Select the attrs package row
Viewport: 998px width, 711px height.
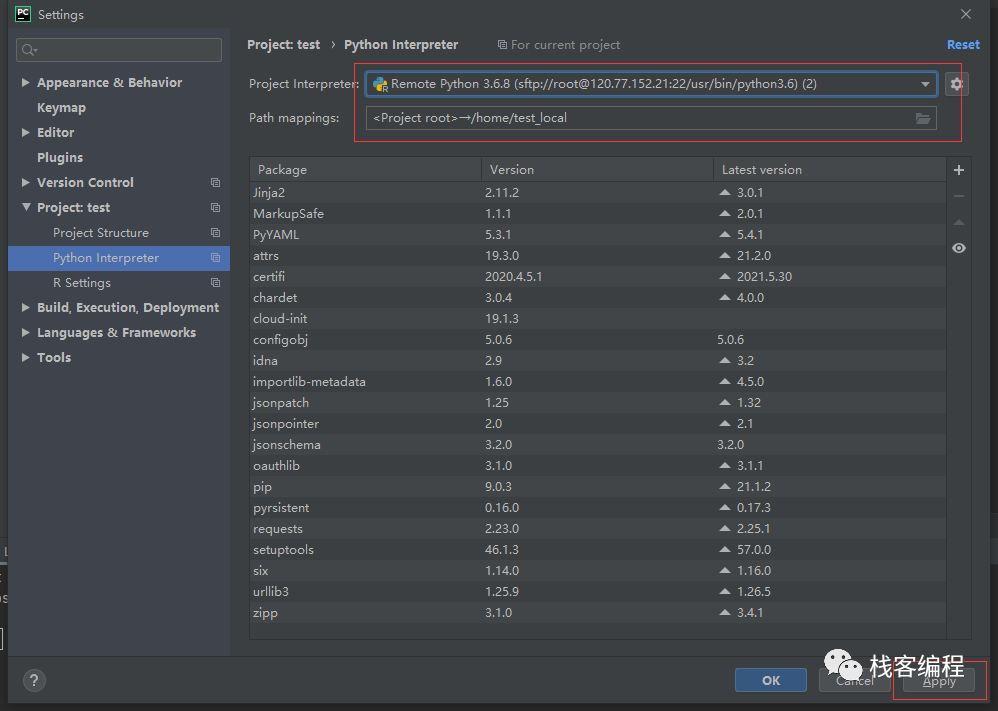click(598, 255)
